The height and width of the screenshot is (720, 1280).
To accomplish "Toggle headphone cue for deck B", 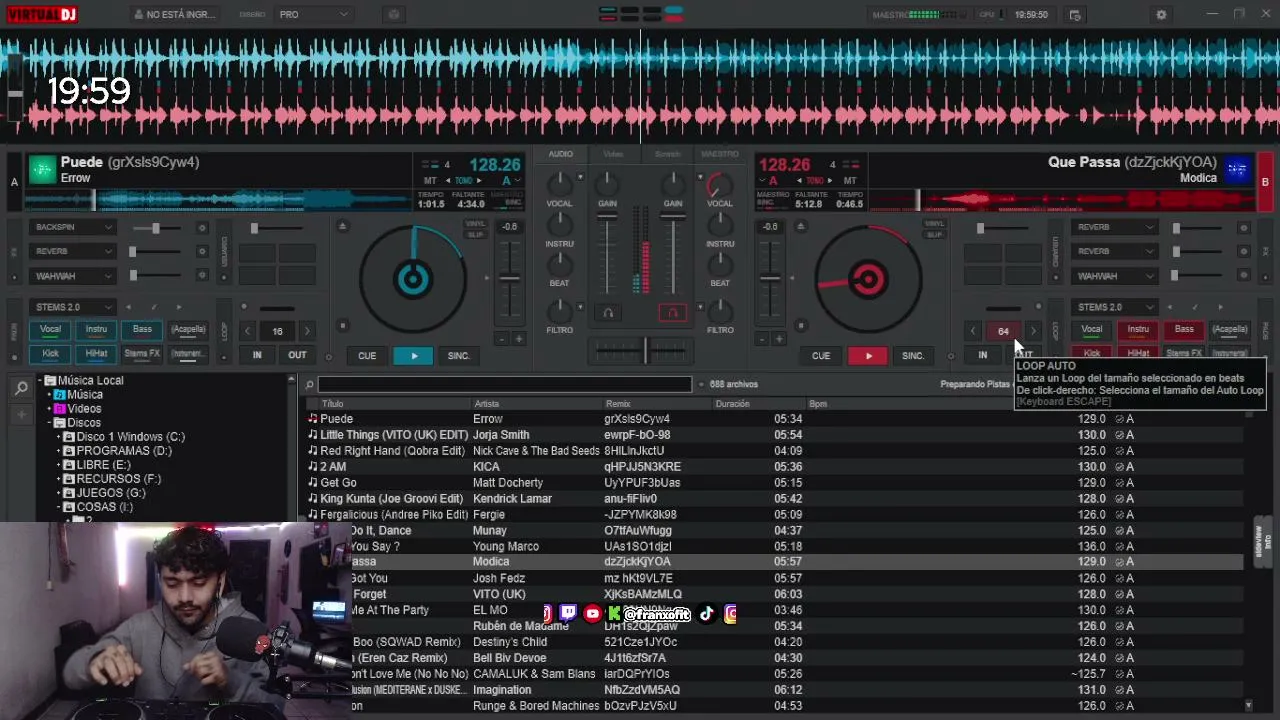I will (x=673, y=313).
